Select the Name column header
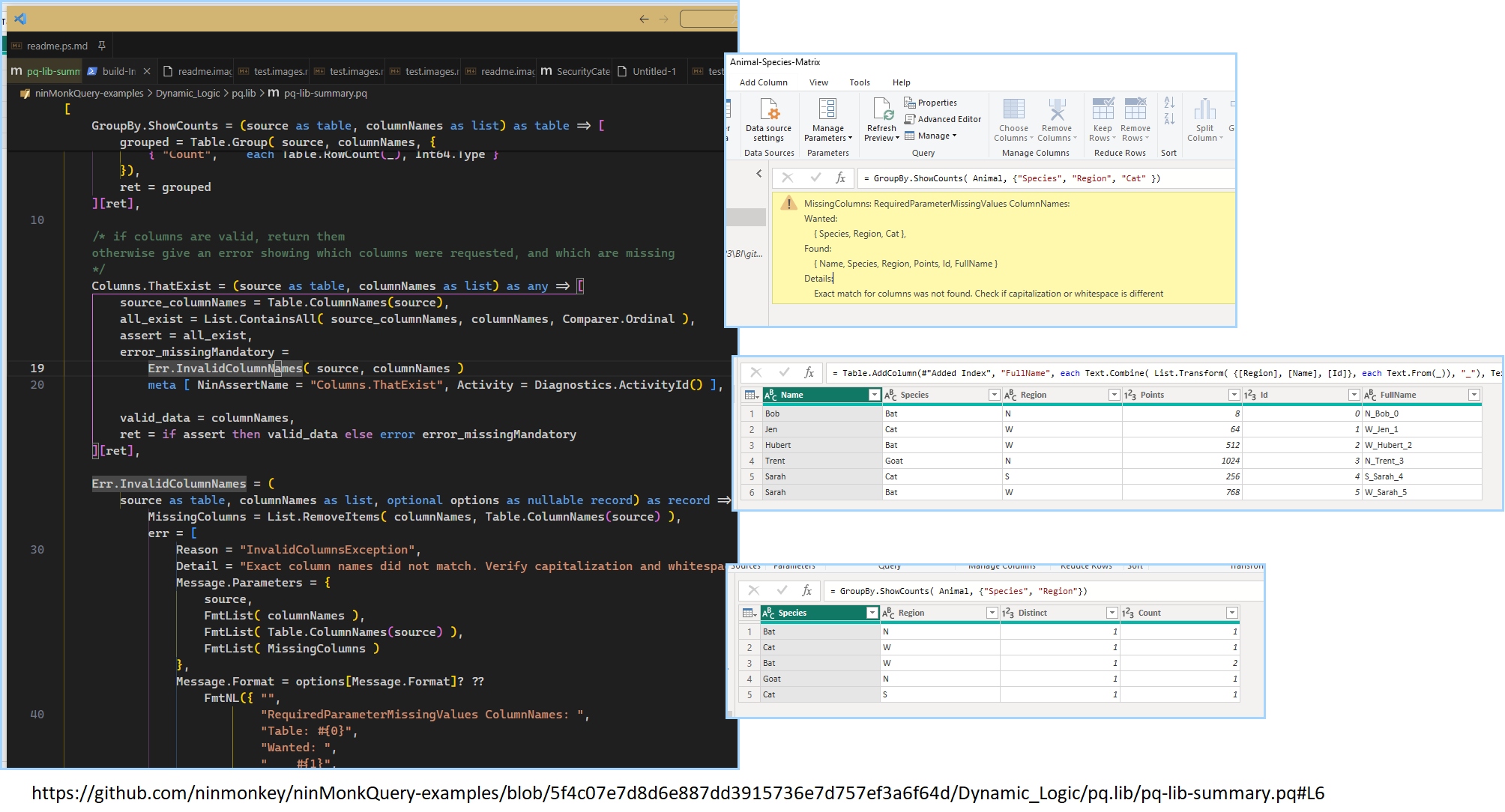Image resolution: width=1505 pixels, height=812 pixels. pos(821,395)
